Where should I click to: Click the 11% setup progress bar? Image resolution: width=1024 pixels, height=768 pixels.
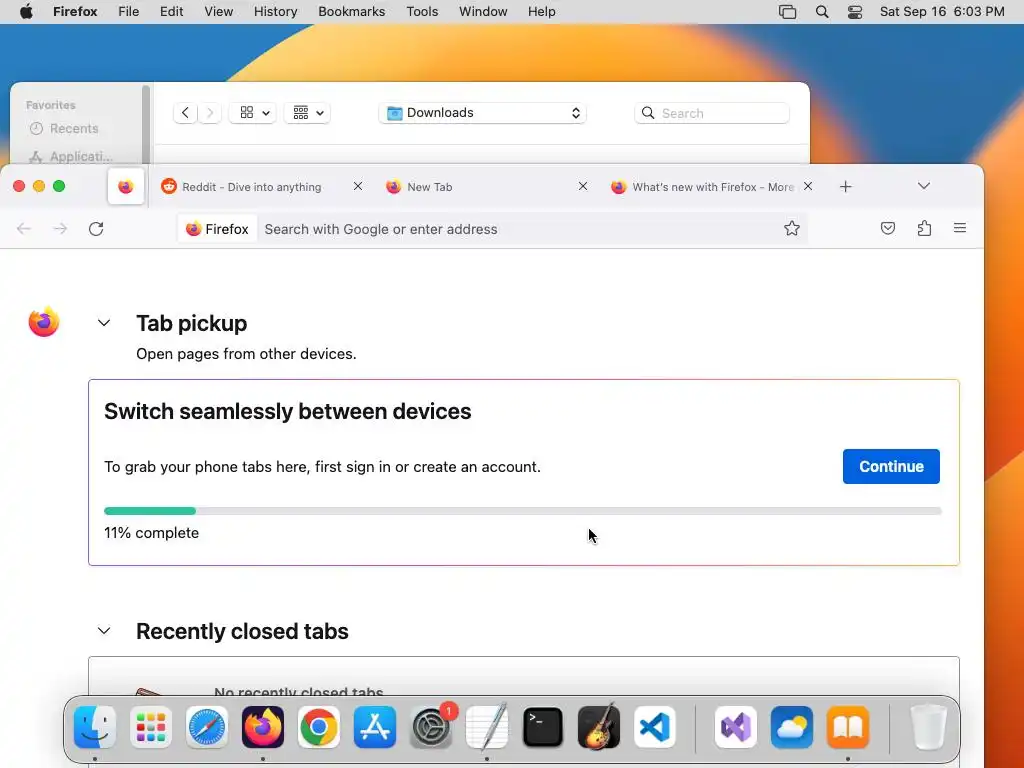[522, 511]
